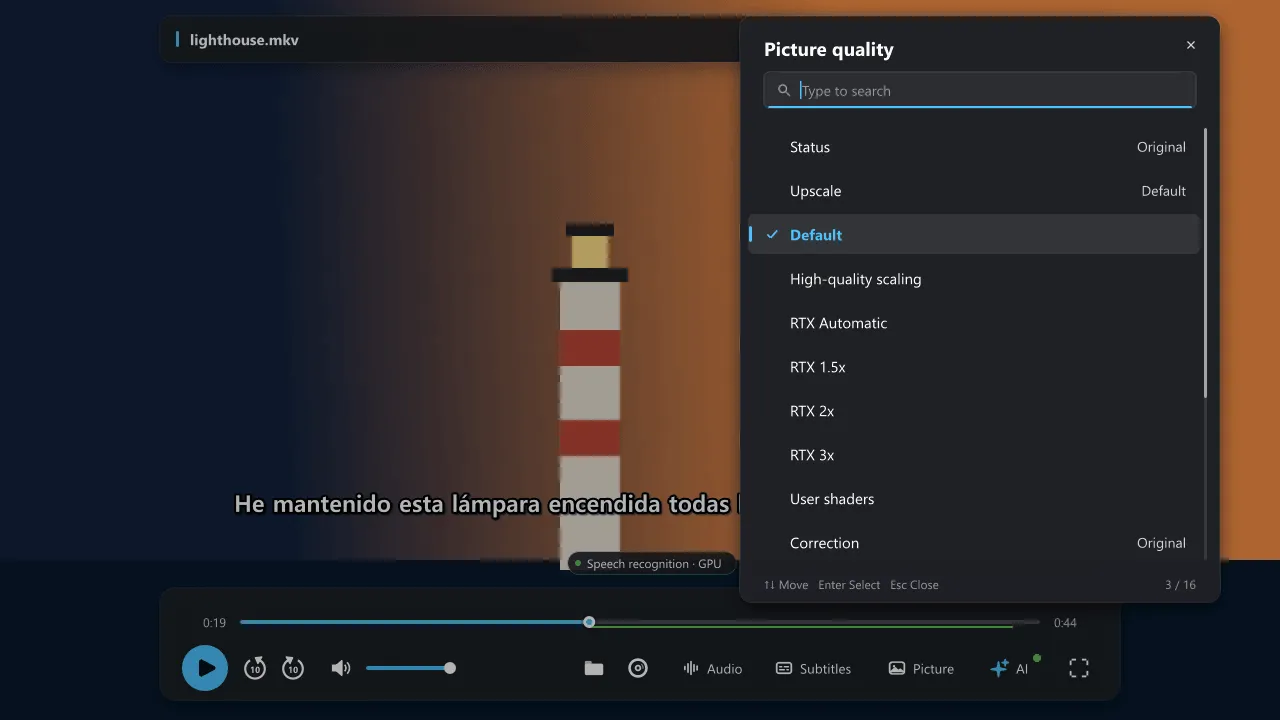Start playback with the blue play button

click(205, 668)
